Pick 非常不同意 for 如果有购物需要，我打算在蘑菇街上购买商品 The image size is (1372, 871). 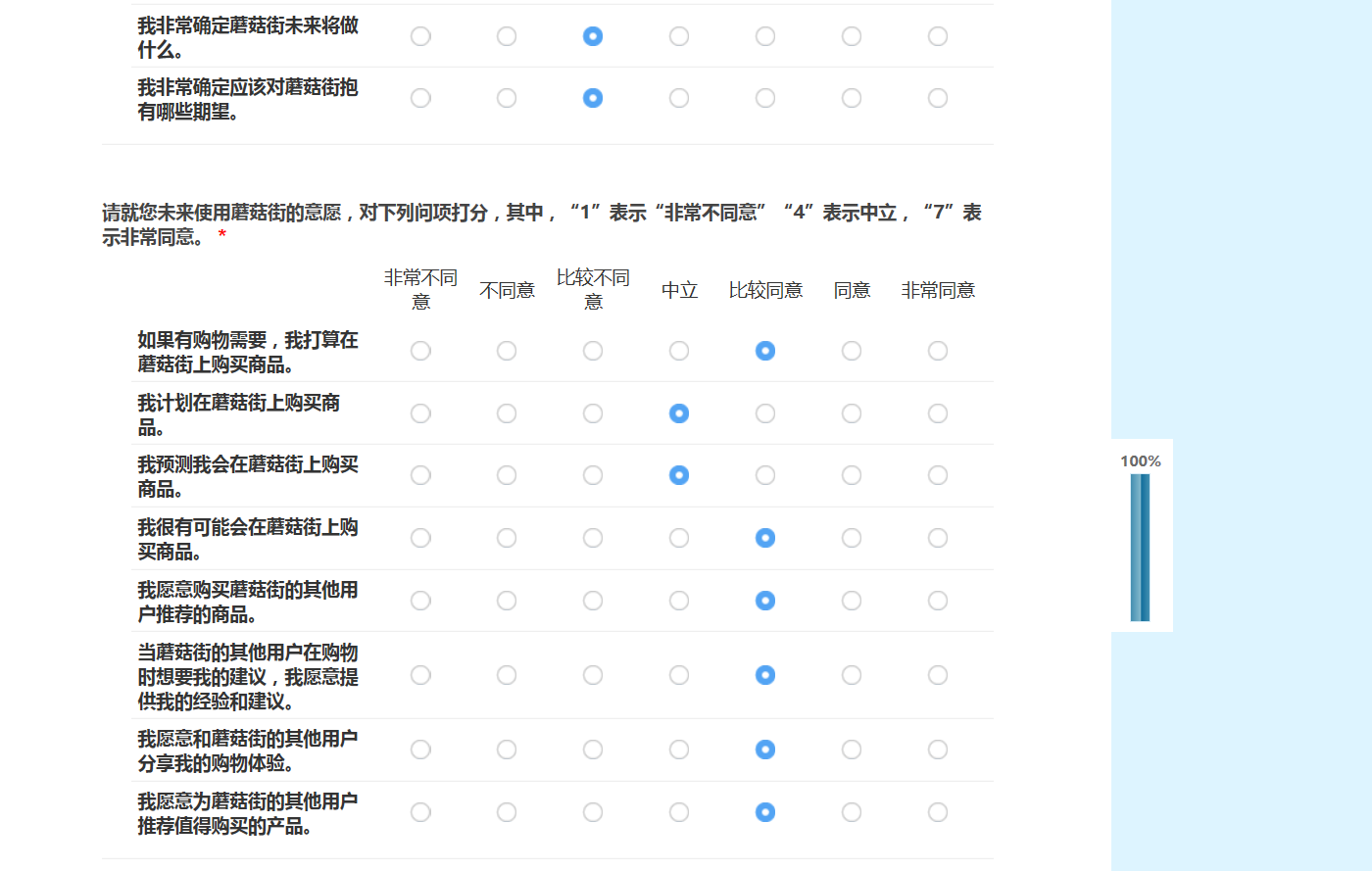(x=420, y=351)
